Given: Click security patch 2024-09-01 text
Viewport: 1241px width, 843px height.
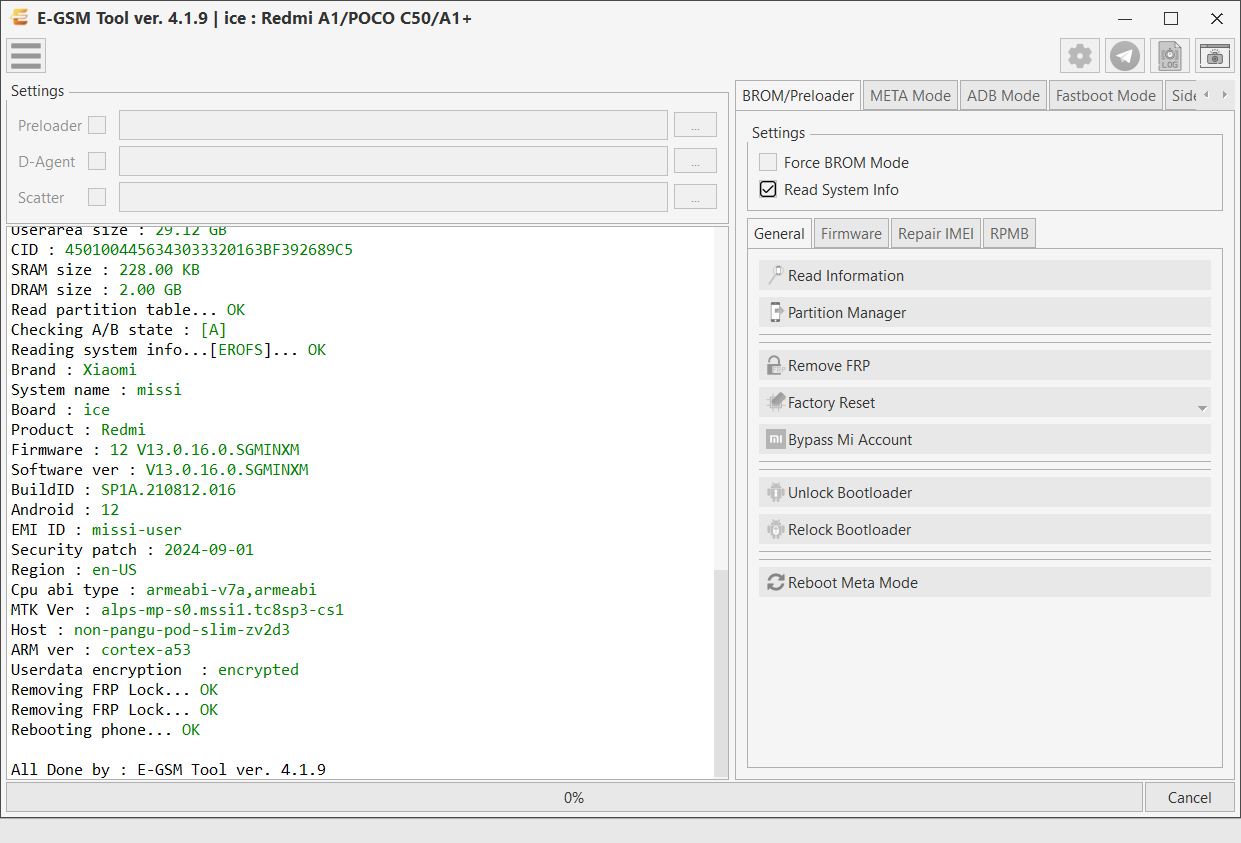Looking at the screenshot, I should pos(209,549).
